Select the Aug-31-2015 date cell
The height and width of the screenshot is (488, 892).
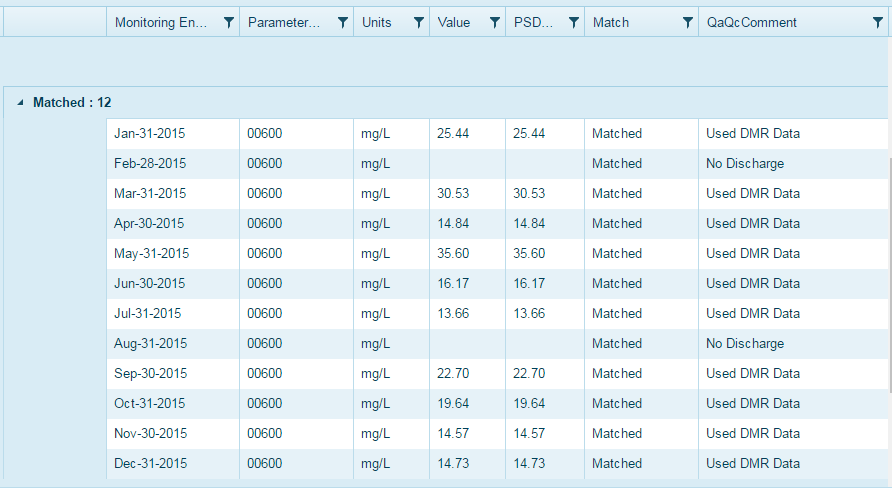pyautogui.click(x=151, y=343)
